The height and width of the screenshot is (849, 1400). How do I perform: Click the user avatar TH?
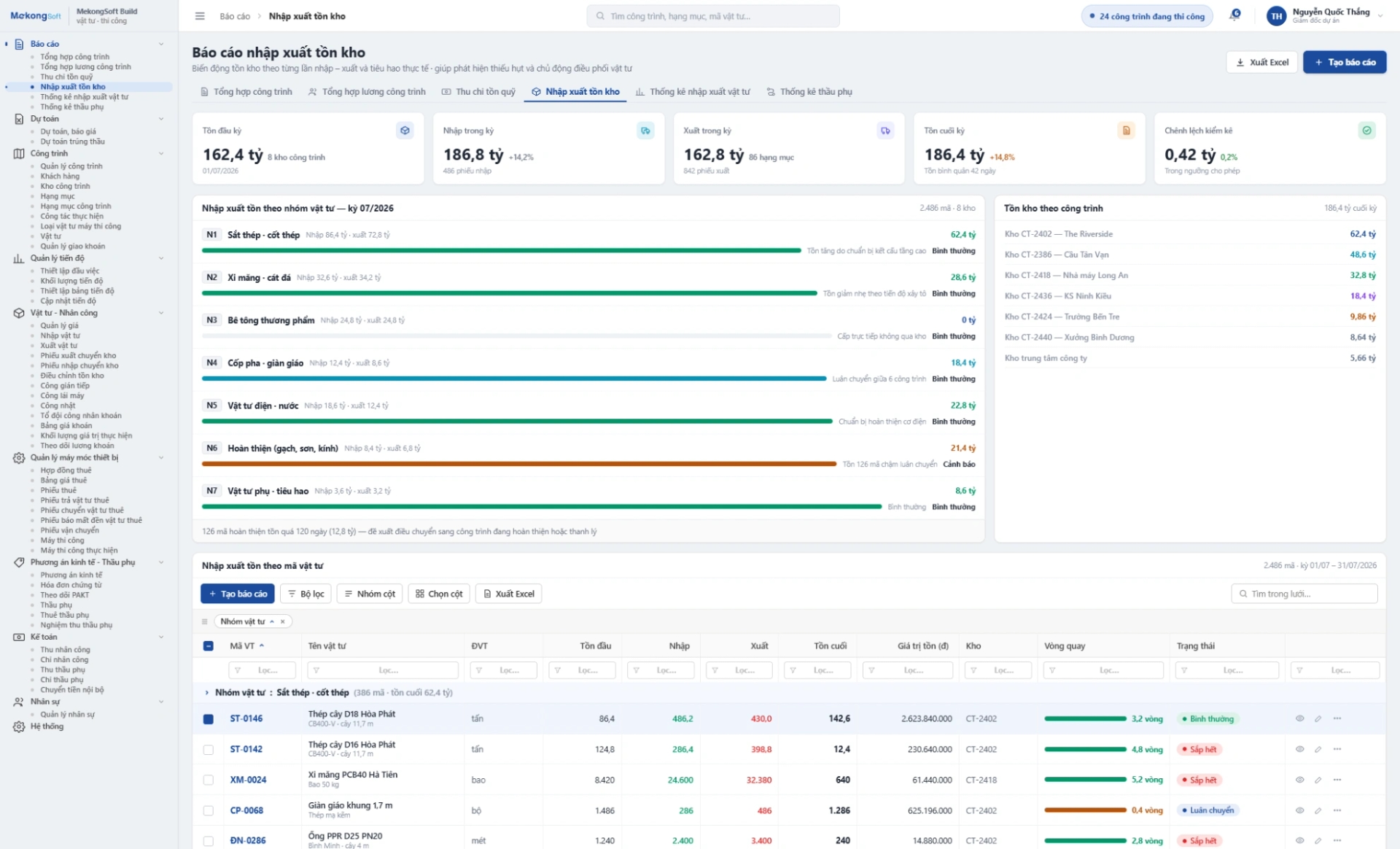pos(1276,16)
